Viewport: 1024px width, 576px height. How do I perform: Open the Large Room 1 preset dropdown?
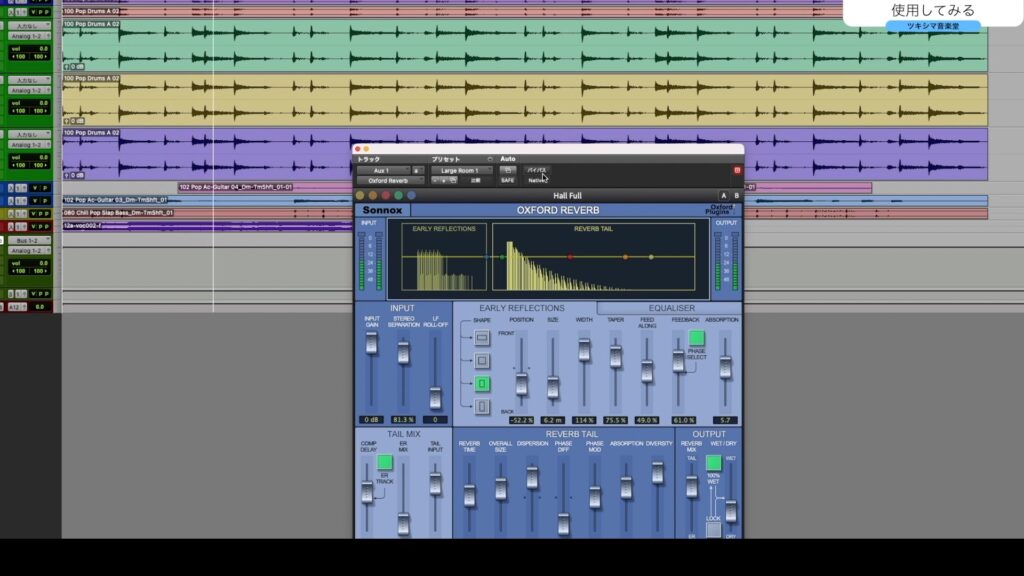coord(461,170)
